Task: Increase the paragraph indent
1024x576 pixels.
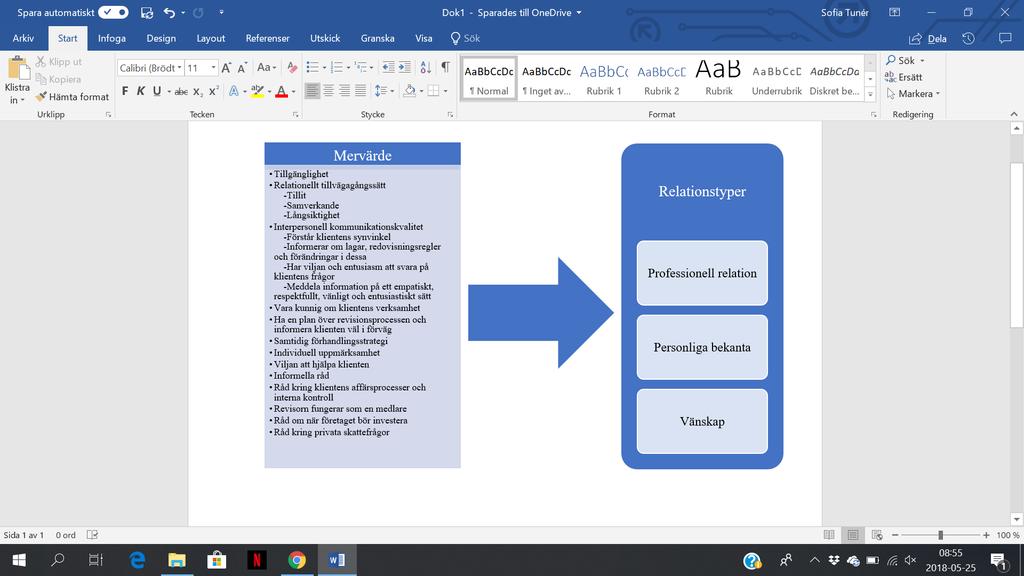Action: (405, 68)
